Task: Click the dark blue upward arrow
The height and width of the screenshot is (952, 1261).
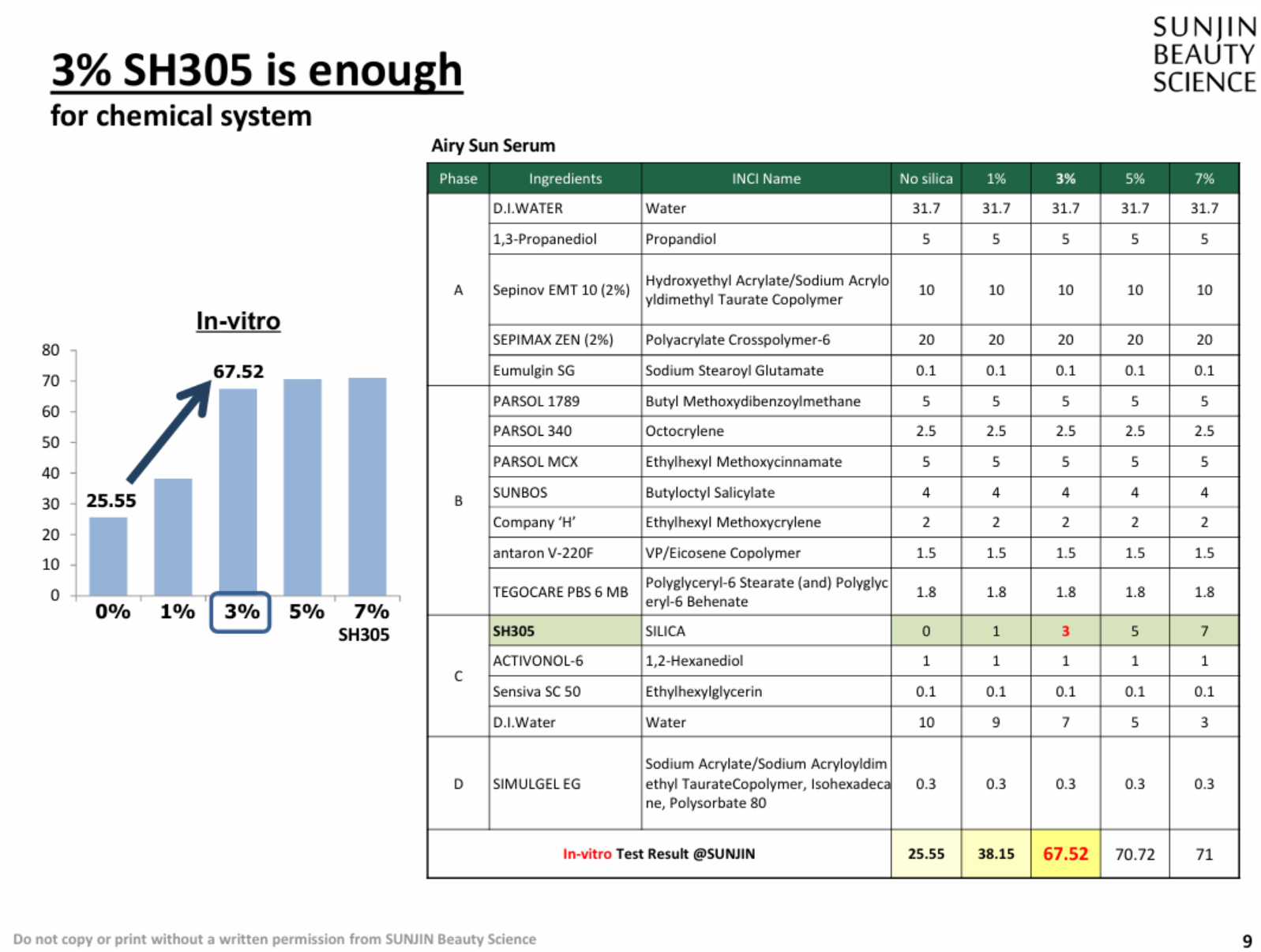Action: click(169, 431)
